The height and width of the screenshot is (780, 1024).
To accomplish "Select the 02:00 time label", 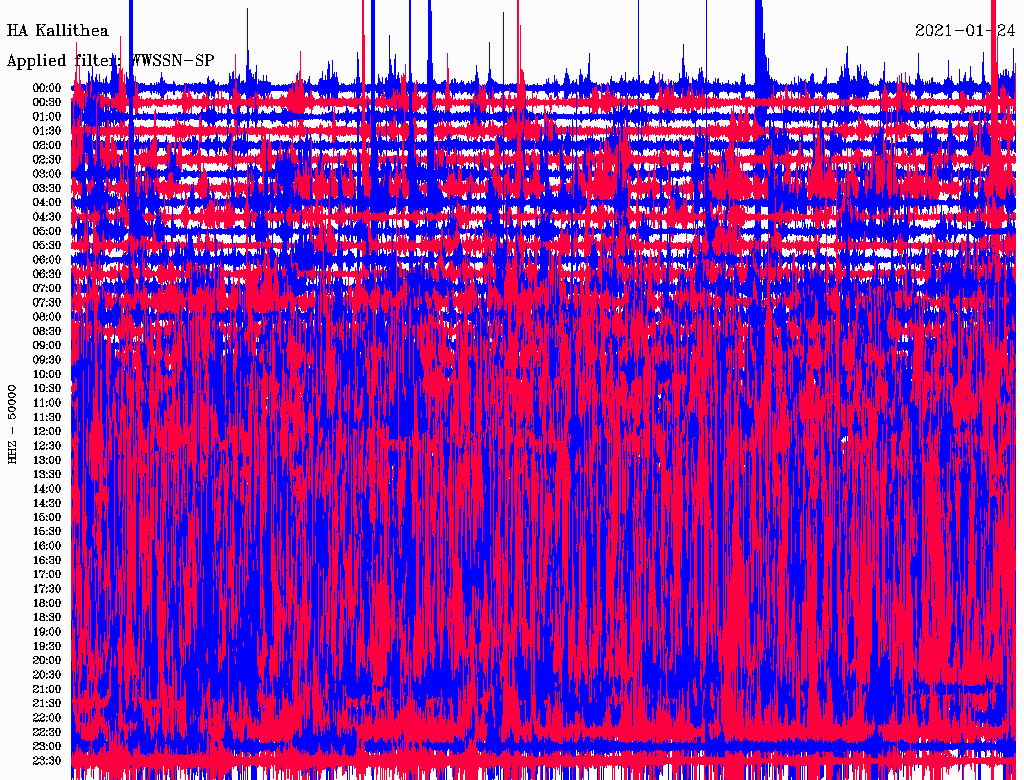I will (x=47, y=145).
